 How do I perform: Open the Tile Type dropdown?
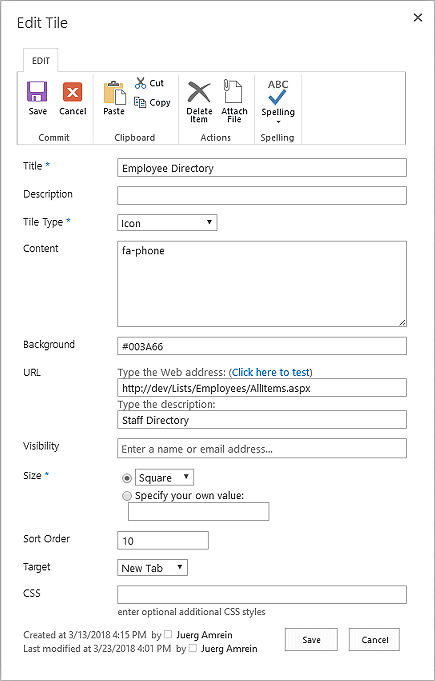point(167,223)
